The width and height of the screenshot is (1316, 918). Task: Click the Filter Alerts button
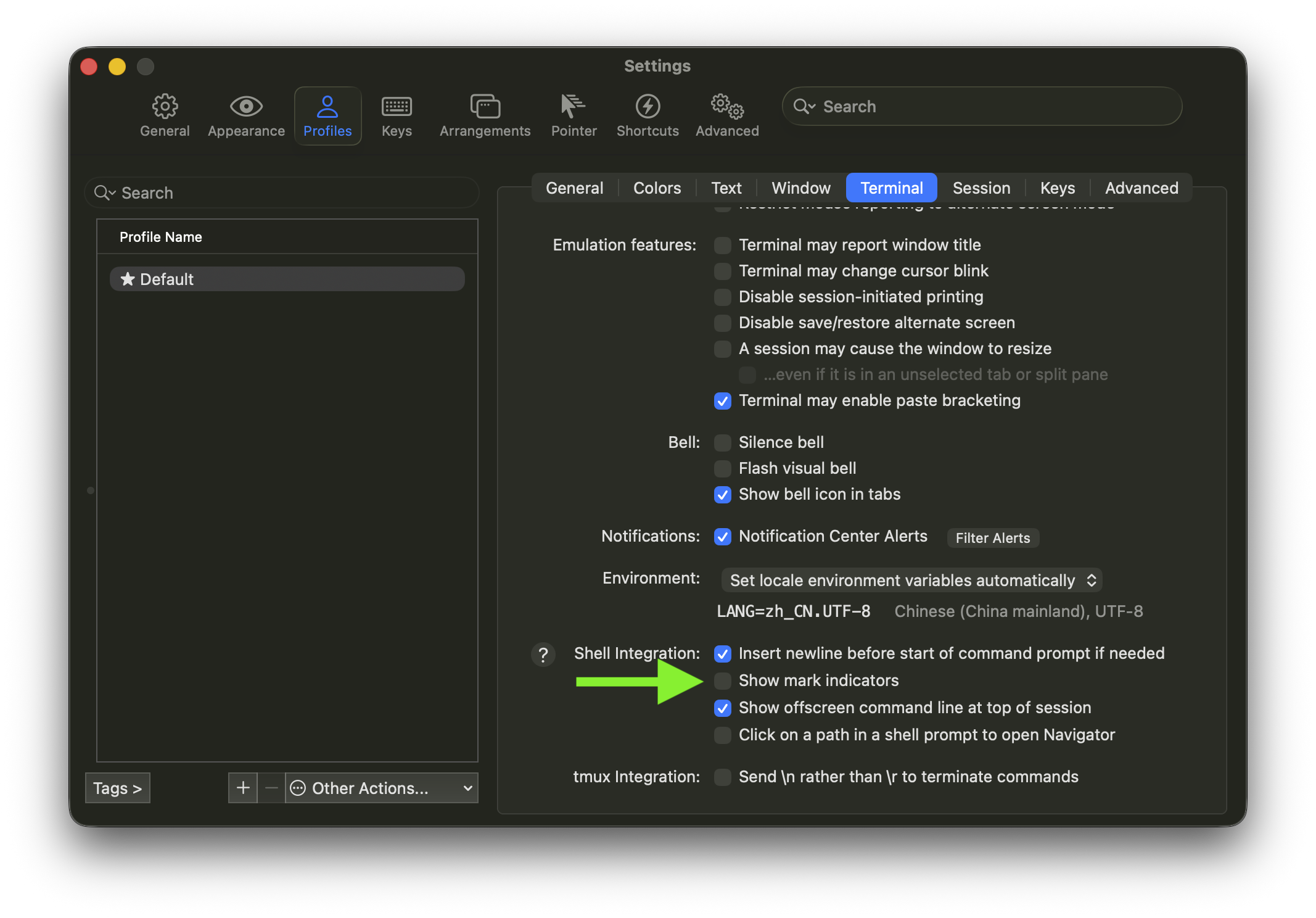point(992,538)
